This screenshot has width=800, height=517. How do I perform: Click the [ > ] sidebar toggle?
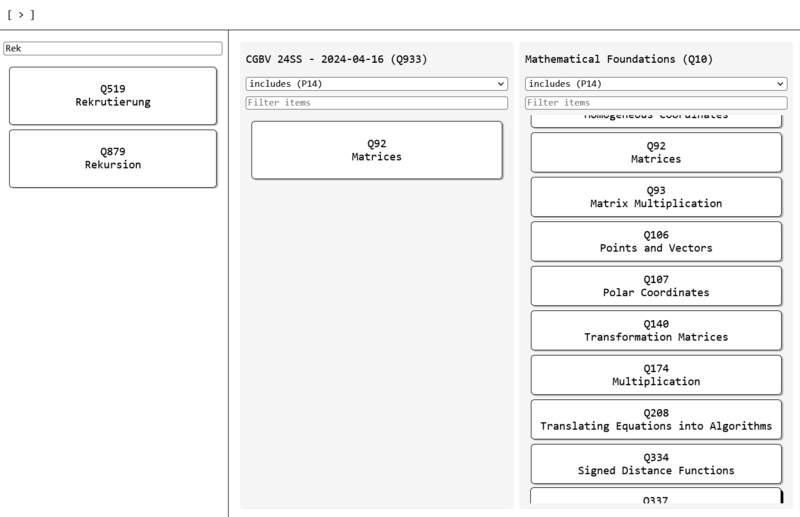click(x=21, y=15)
